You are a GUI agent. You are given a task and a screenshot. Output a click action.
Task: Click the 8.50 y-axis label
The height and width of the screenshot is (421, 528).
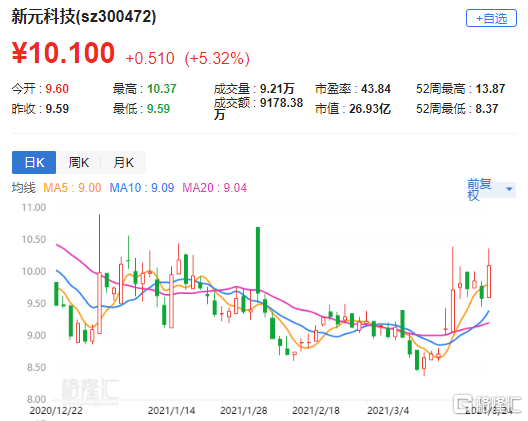click(36, 367)
